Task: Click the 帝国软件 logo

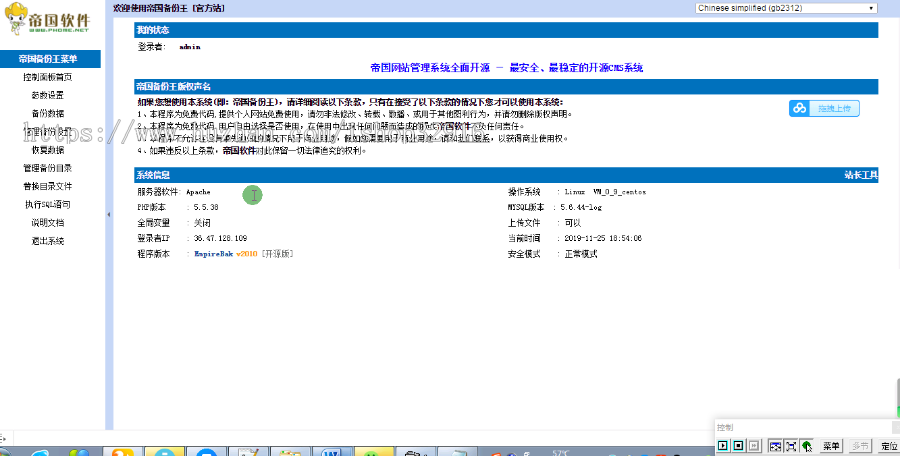Action: point(47,19)
